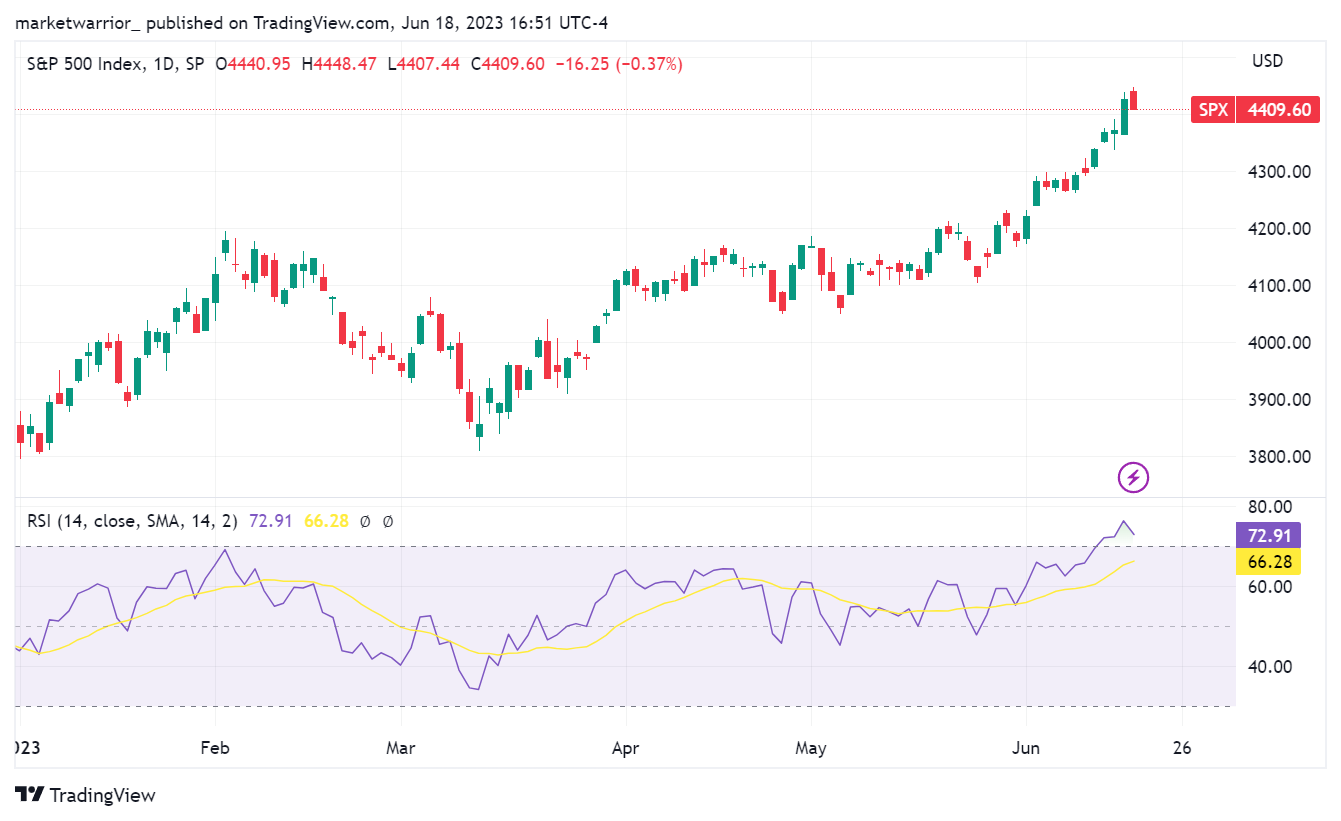Click the purple 72.91 RSI axis label

coord(1270,535)
